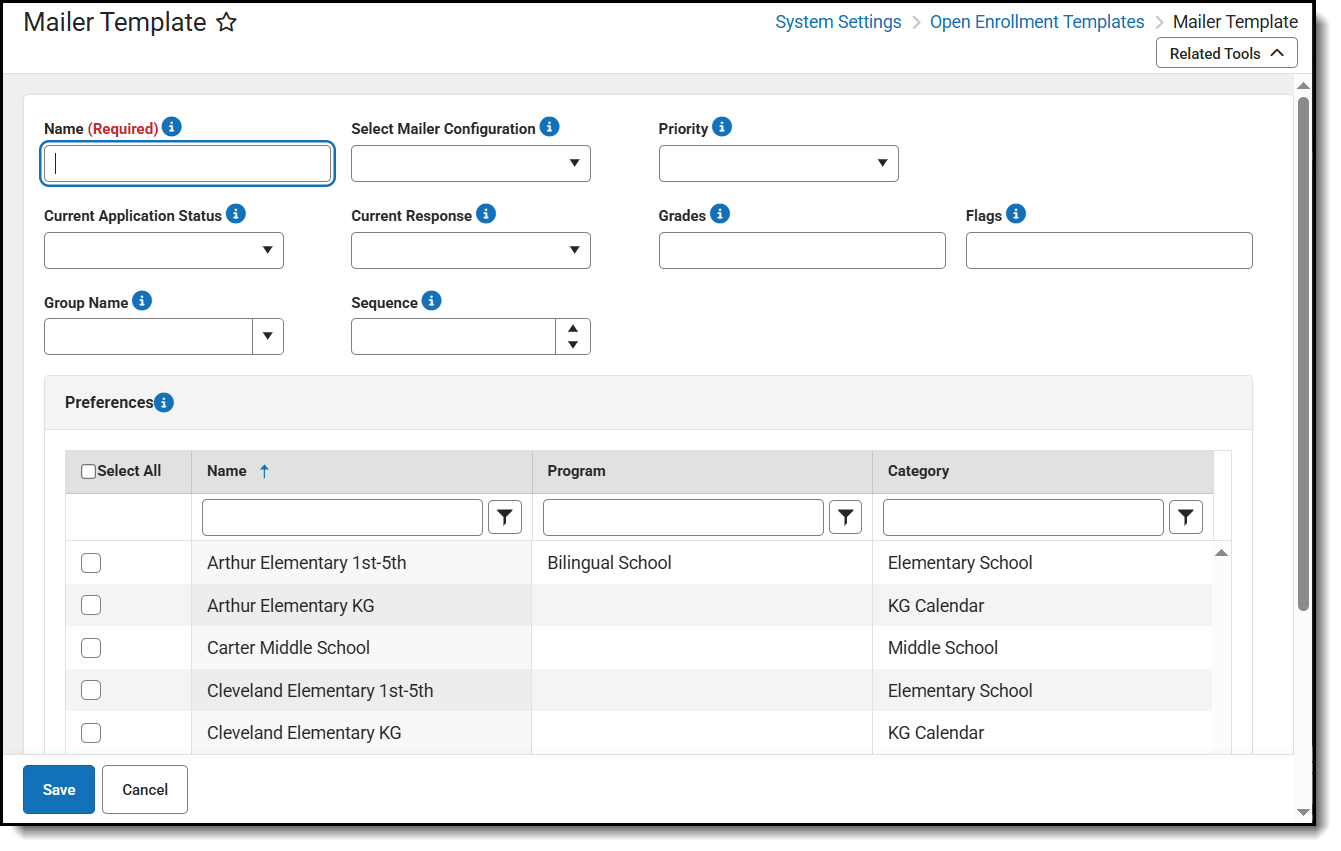
Task: Go to System Settings breadcrumb
Action: 838,21
